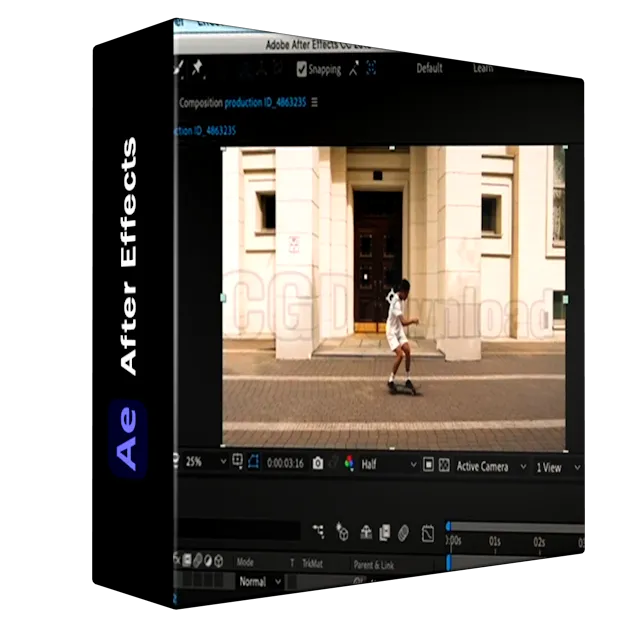Open the Composition panel hamburger menu
Screen dimensions: 630x630
[315, 102]
